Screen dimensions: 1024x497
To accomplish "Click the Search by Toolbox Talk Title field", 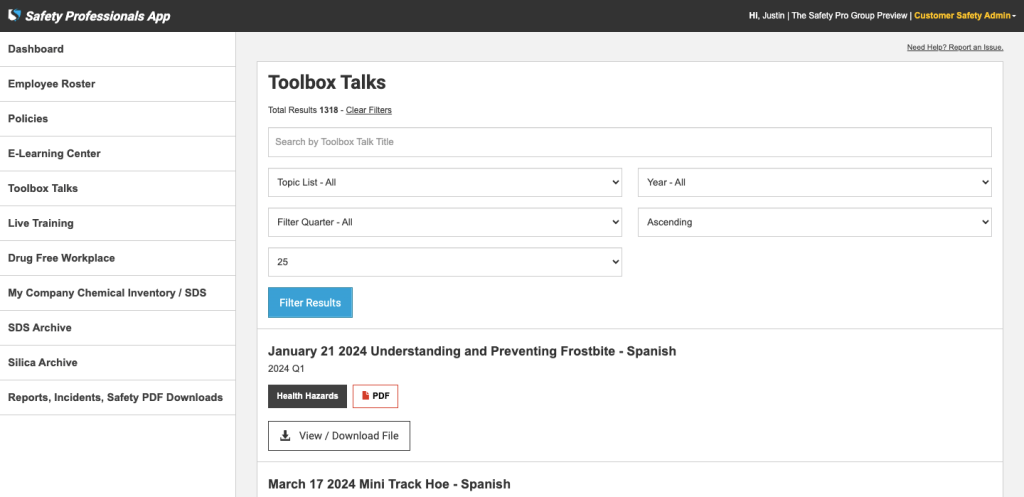I will [630, 142].
